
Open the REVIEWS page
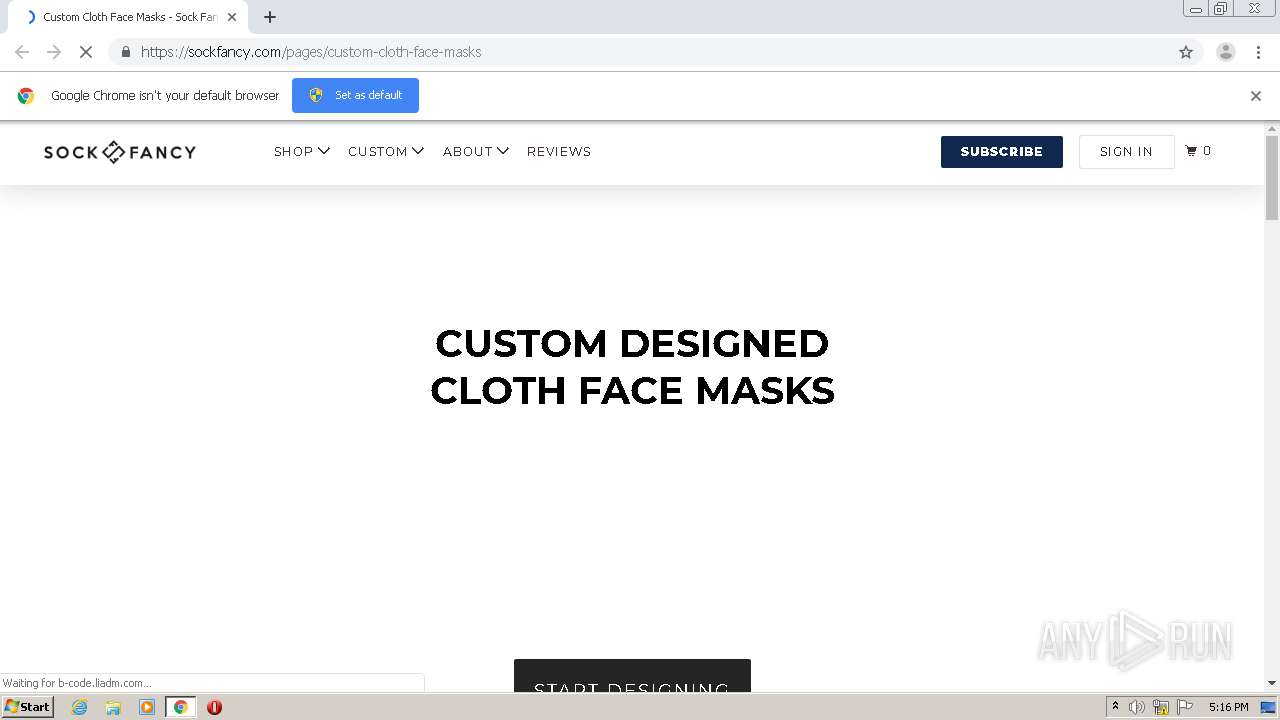coord(559,152)
